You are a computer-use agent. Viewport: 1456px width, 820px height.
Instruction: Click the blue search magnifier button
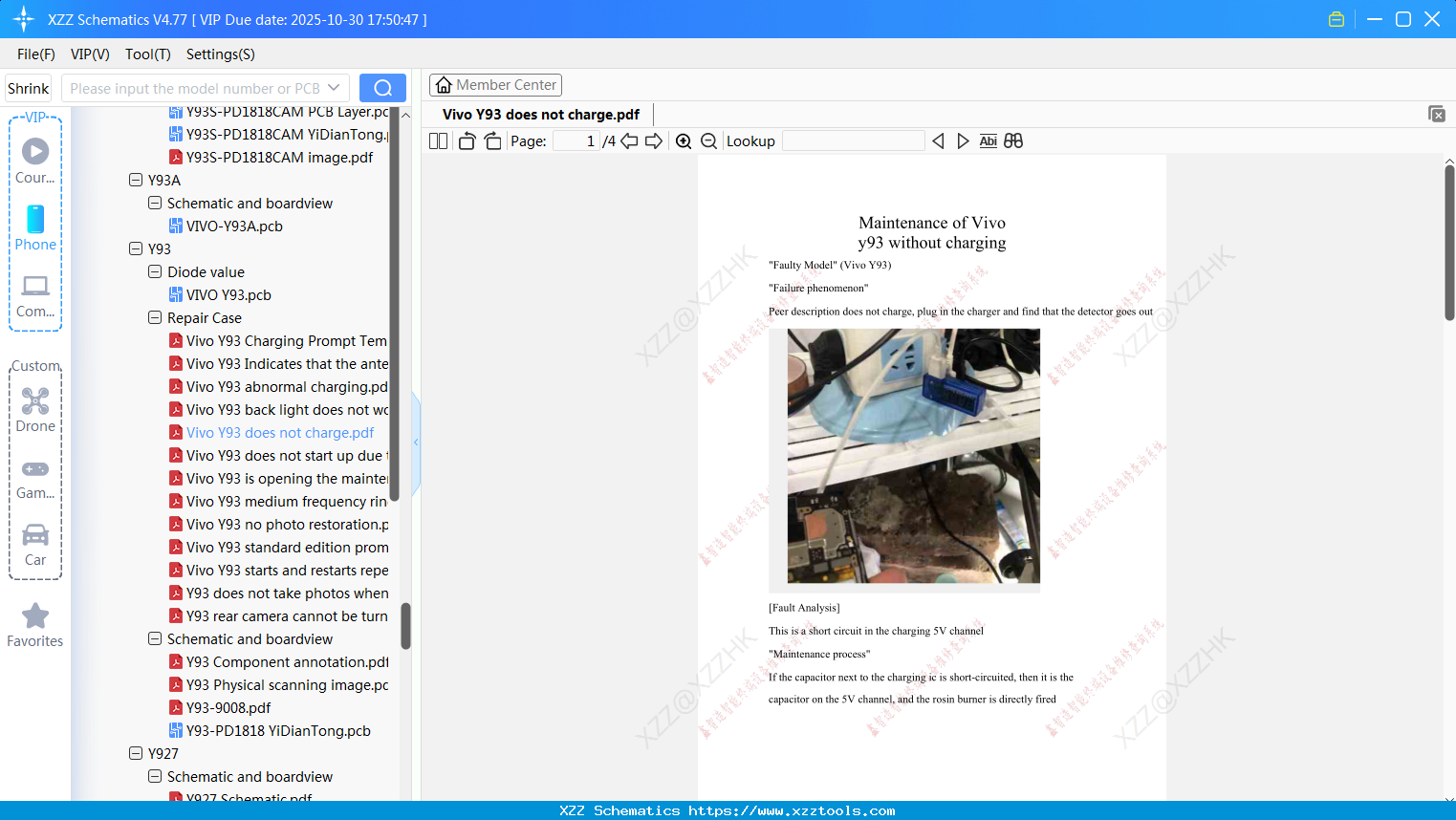pyautogui.click(x=382, y=88)
